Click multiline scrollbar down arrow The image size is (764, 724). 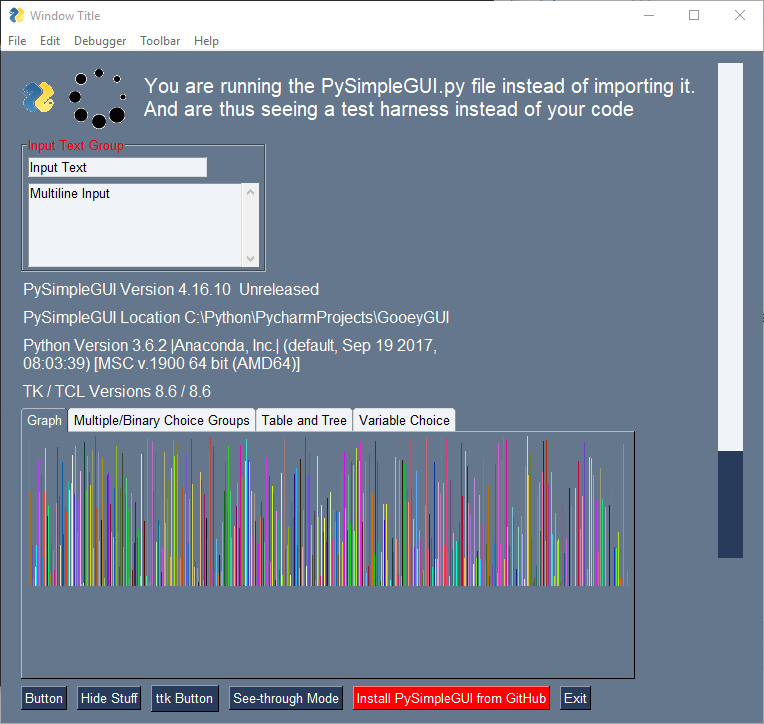click(250, 259)
